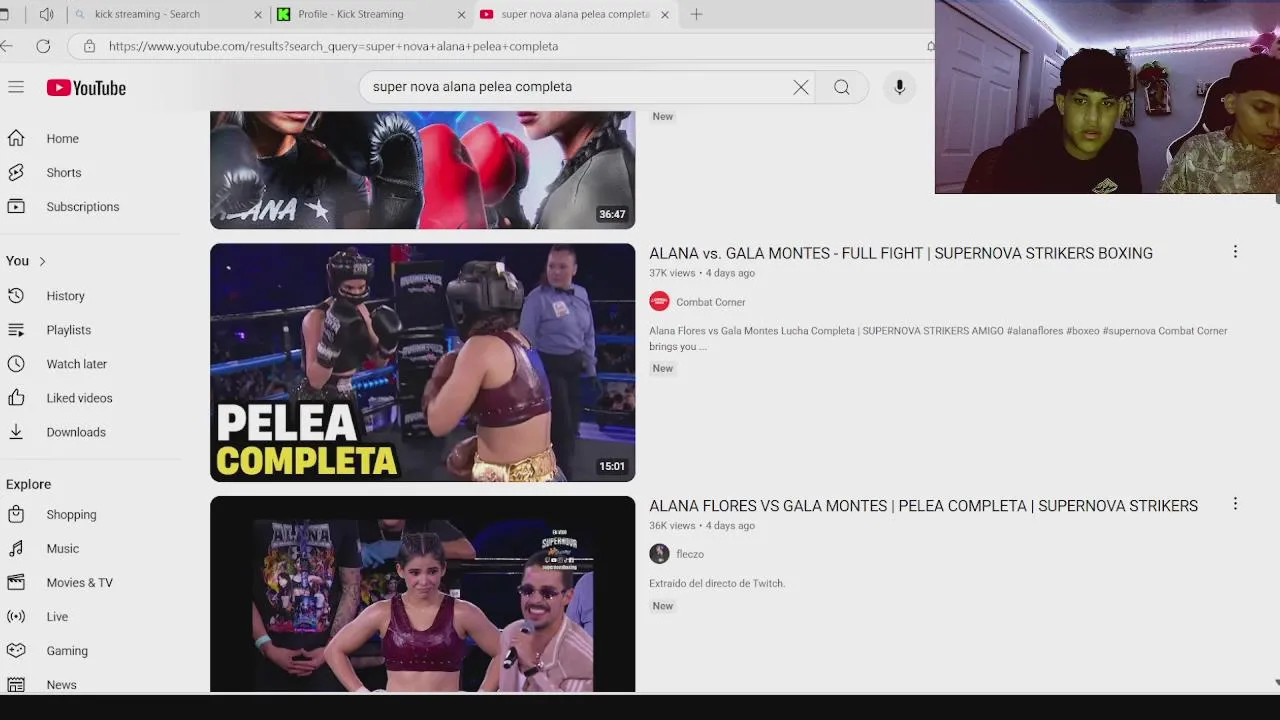This screenshot has width=1280, height=720.
Task: Open the YouTube hamburger guide menu
Action: [16, 87]
